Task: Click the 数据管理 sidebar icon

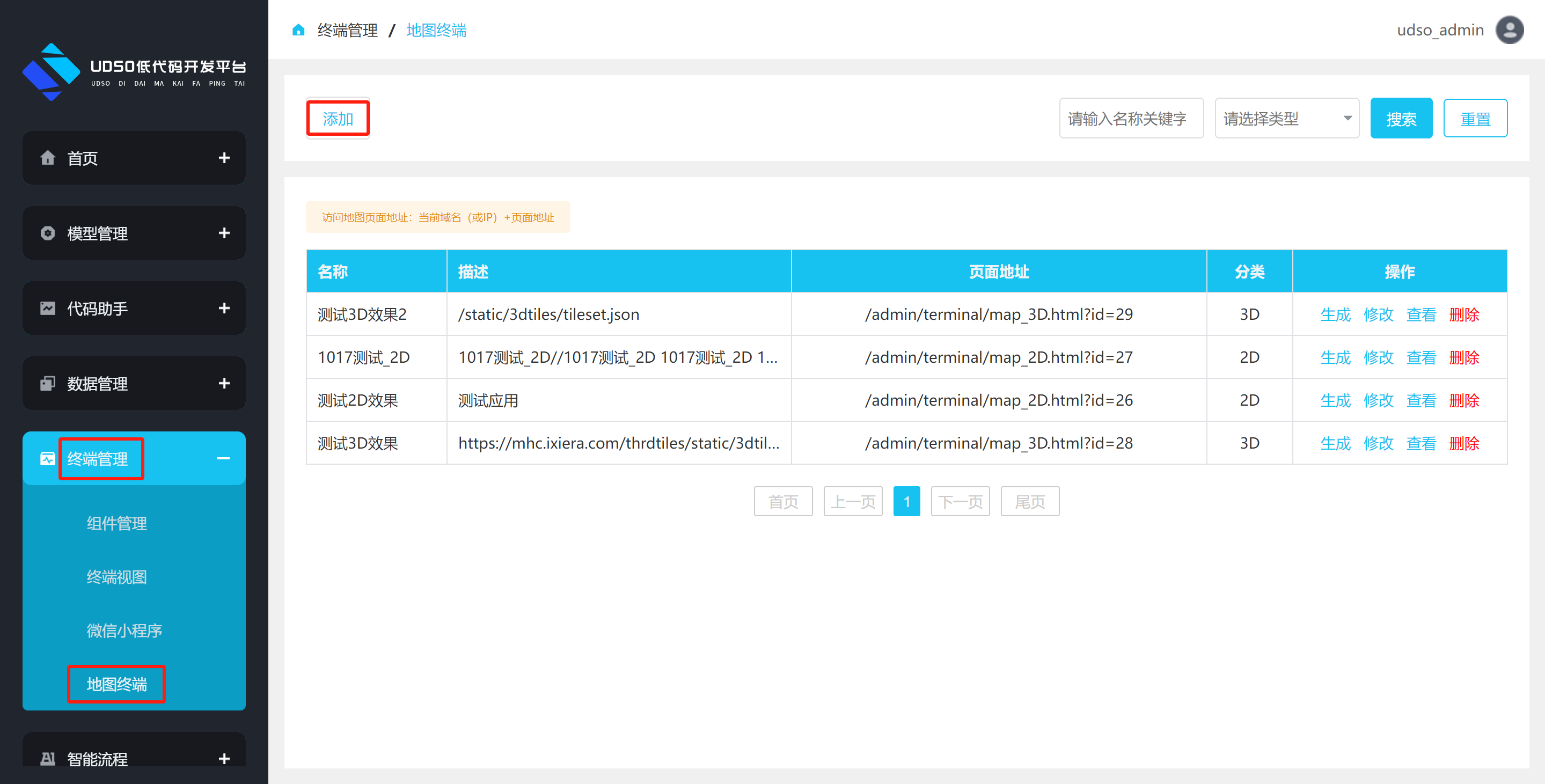Action: (x=47, y=383)
